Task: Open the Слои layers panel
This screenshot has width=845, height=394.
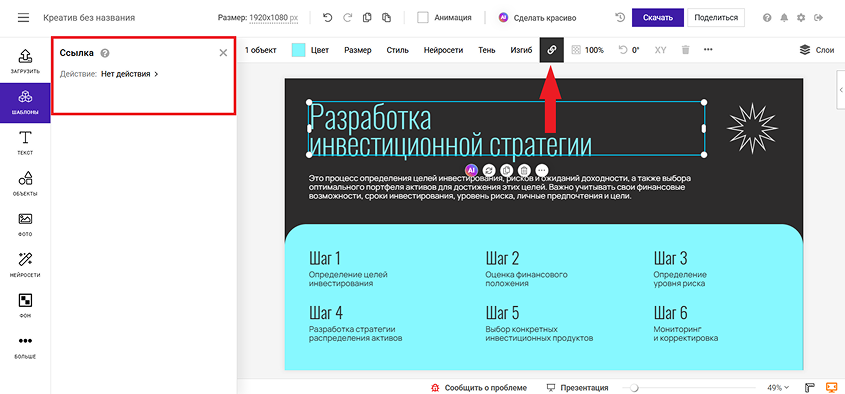Action: pyautogui.click(x=817, y=50)
